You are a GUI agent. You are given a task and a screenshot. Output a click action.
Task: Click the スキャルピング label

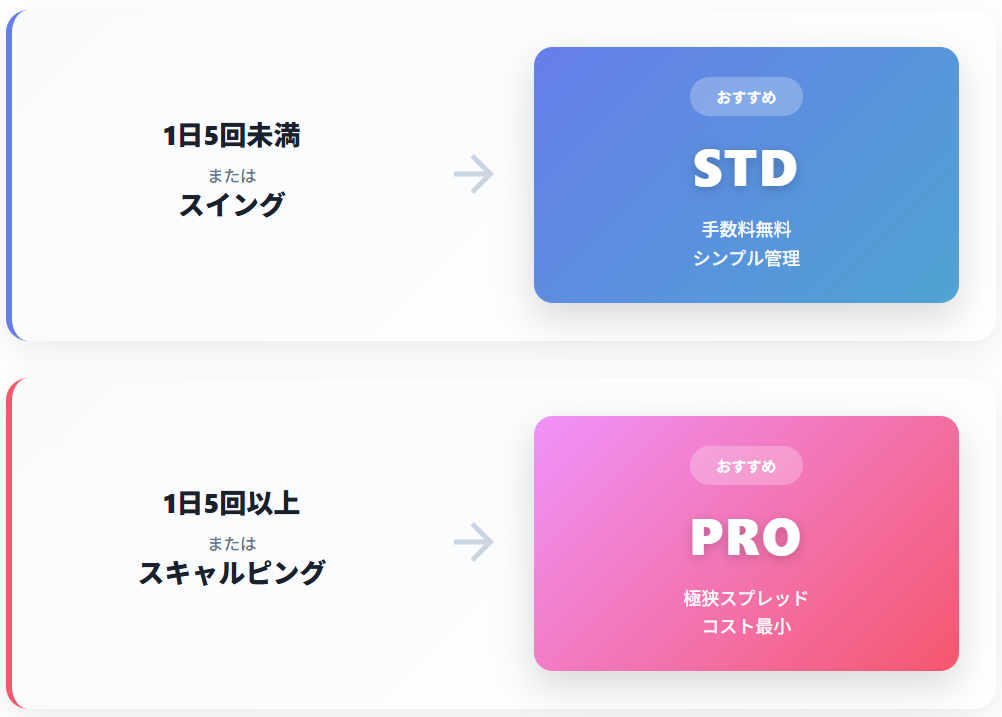[x=232, y=573]
